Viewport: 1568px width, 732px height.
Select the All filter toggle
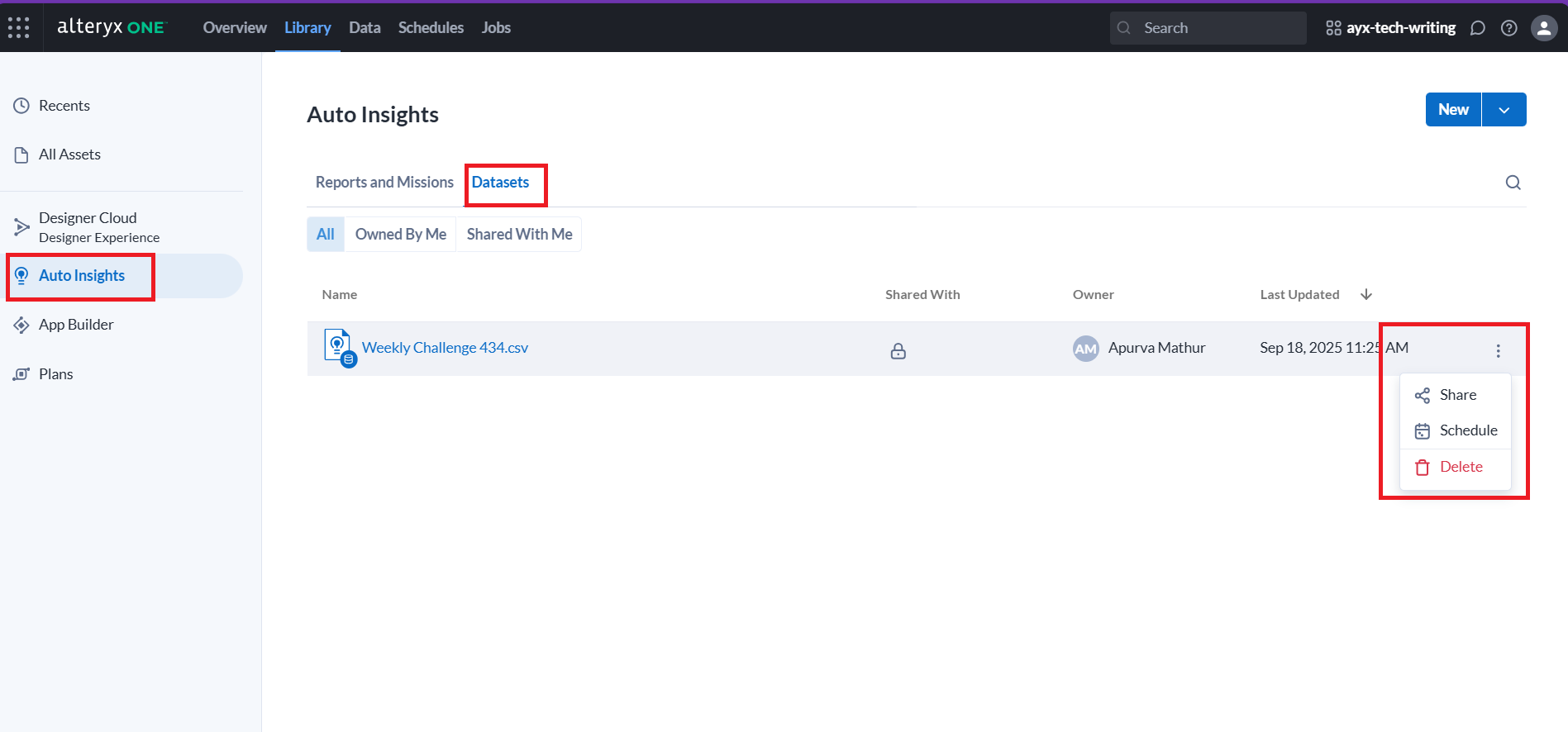pos(326,235)
